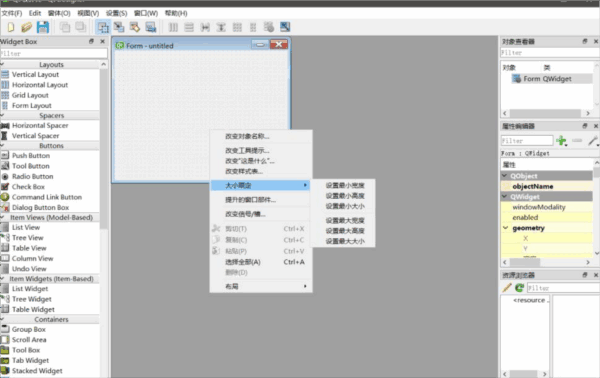Choose 改变样式表... in context menu

(x=261, y=171)
